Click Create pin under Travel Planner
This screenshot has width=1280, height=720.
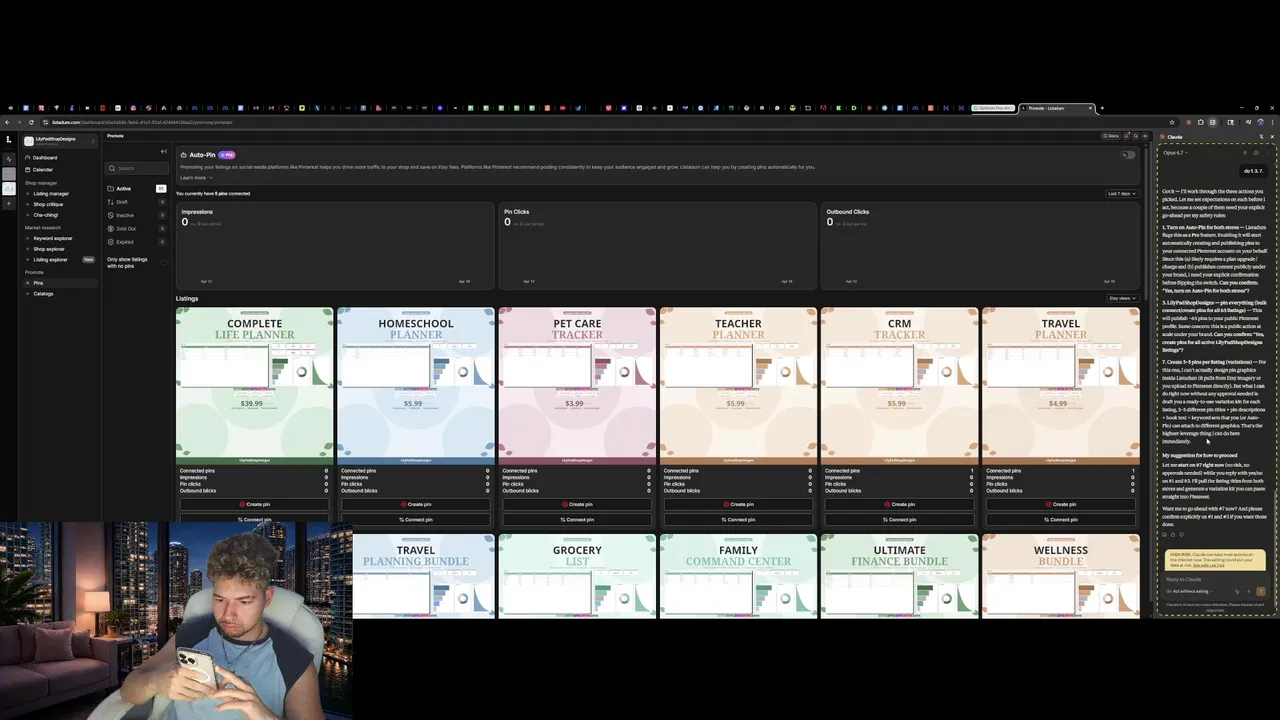(1061, 504)
